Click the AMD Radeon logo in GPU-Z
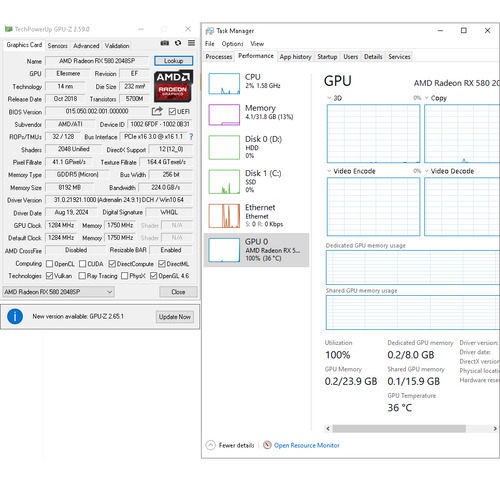This screenshot has height=480, width=500. tap(173, 86)
